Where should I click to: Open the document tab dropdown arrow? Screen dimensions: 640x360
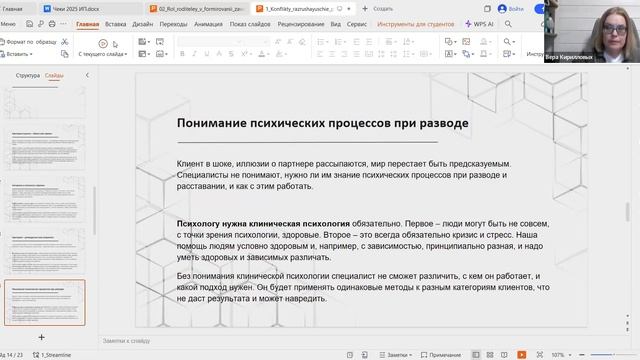[x=349, y=9]
